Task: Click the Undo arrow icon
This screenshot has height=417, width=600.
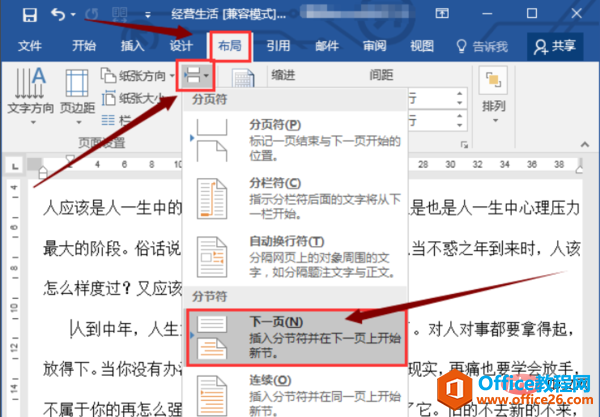Action: [58, 15]
